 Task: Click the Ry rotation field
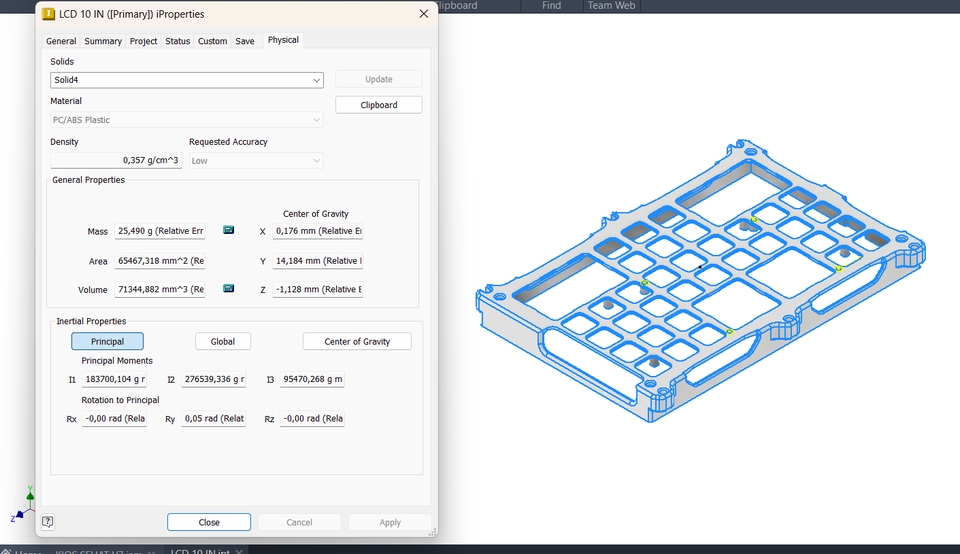click(x=214, y=418)
